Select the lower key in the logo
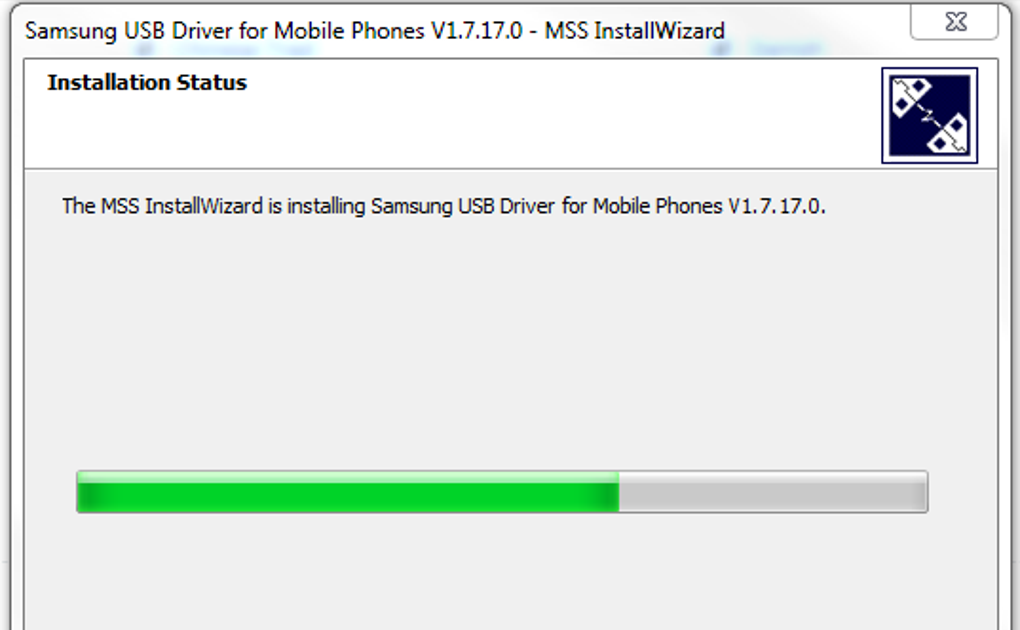This screenshot has width=1020, height=630. 948,134
